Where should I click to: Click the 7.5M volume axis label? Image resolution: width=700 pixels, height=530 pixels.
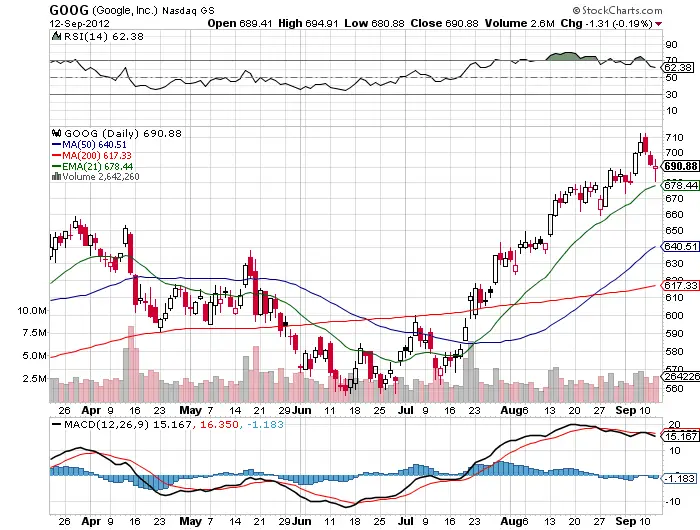tap(34, 333)
